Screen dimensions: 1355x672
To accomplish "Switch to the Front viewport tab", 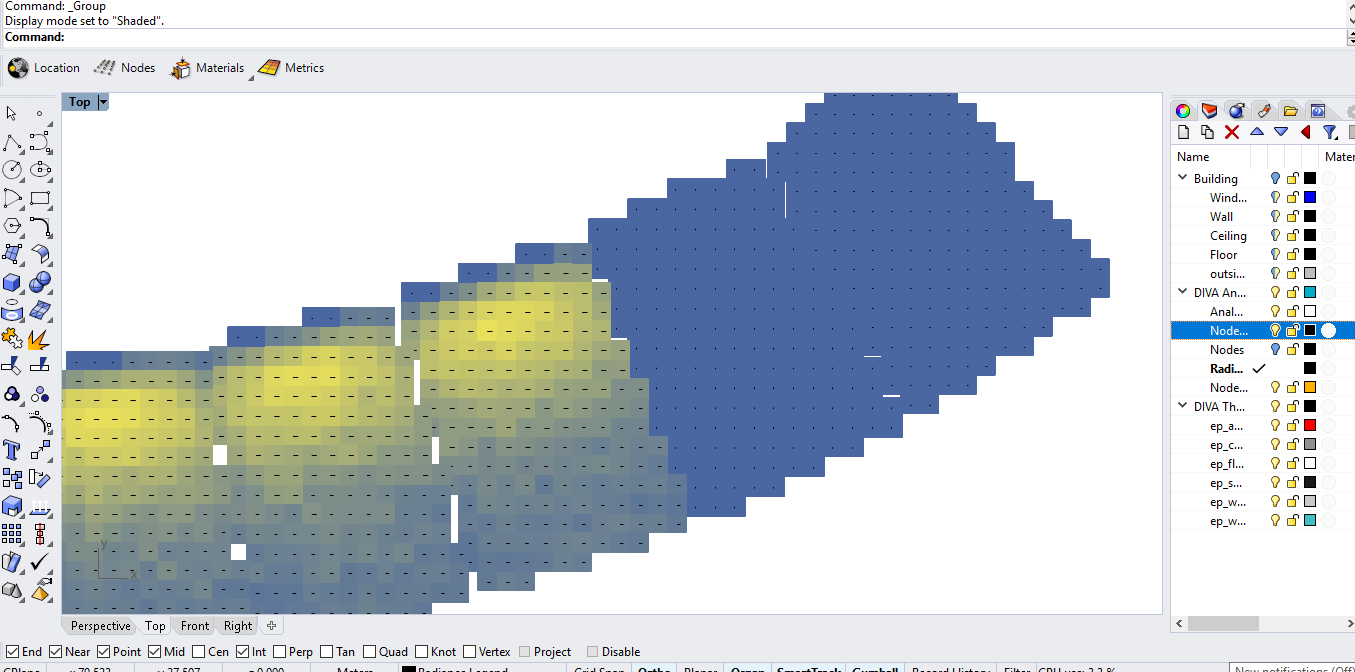I will [195, 626].
